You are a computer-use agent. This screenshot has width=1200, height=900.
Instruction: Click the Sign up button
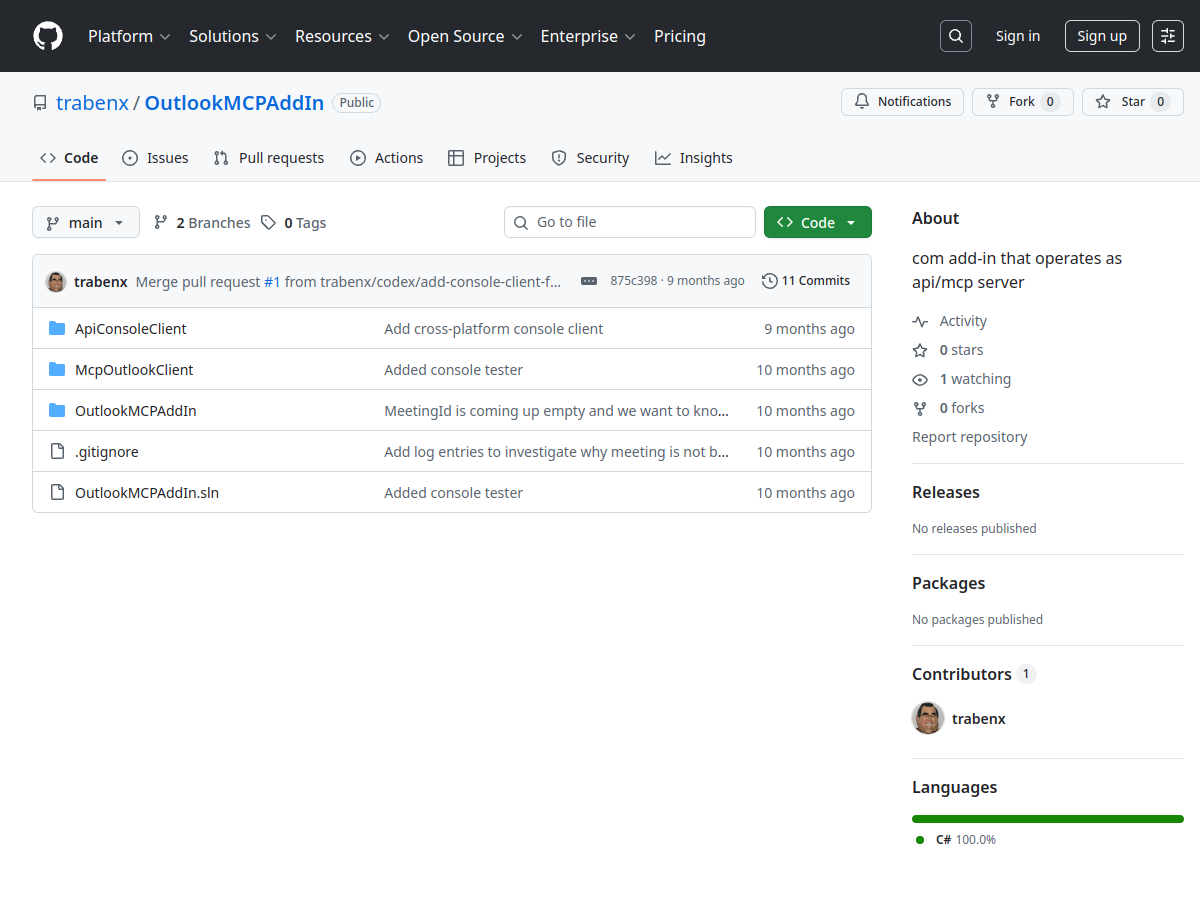pyautogui.click(x=1102, y=36)
